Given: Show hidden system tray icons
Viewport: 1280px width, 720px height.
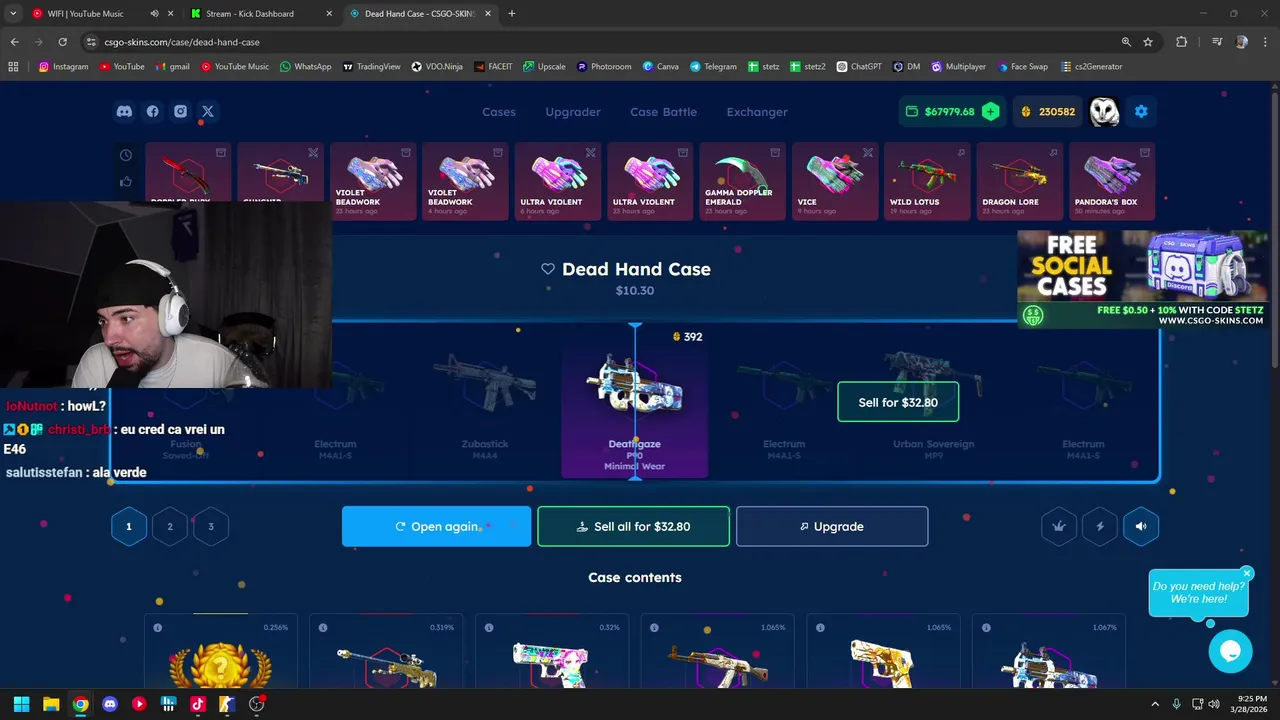Looking at the screenshot, I should pos(1155,704).
